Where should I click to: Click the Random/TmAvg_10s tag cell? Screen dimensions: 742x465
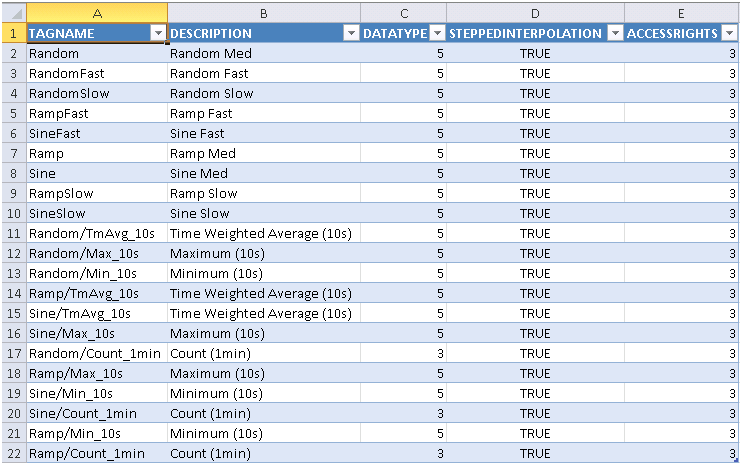point(96,233)
